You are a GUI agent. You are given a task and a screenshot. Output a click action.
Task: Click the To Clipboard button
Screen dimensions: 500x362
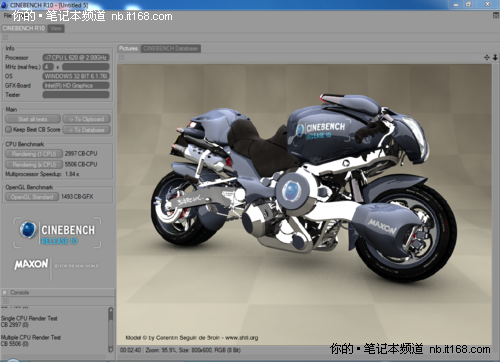(x=86, y=119)
